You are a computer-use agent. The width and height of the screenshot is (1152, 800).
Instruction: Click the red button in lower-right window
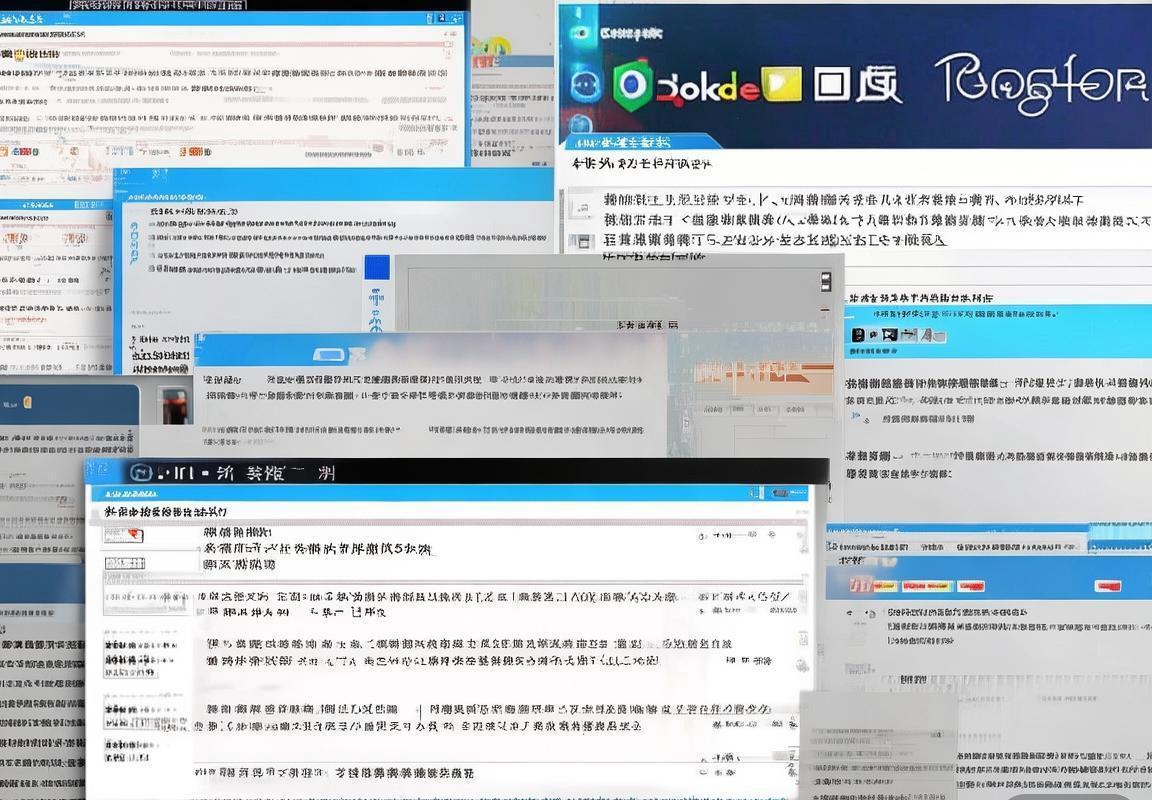click(x=1109, y=585)
